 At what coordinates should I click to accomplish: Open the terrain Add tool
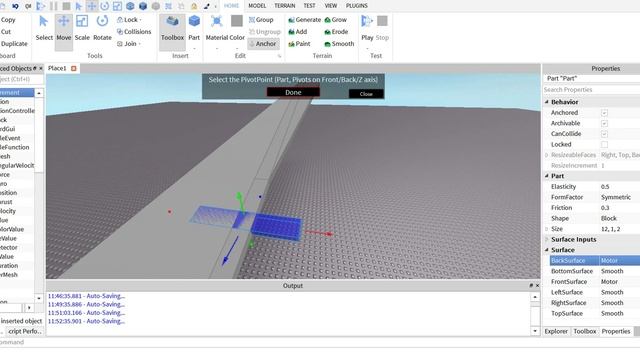[298, 31]
